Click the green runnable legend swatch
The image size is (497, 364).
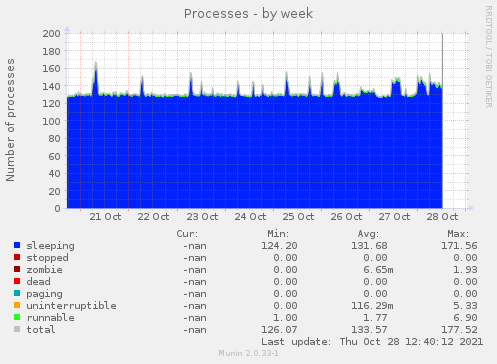tap(17, 317)
